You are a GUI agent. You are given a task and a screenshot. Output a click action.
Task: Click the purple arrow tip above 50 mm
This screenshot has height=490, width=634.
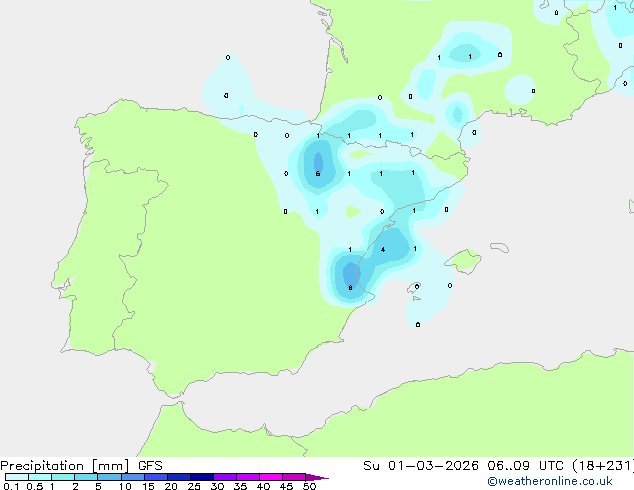[317, 477]
